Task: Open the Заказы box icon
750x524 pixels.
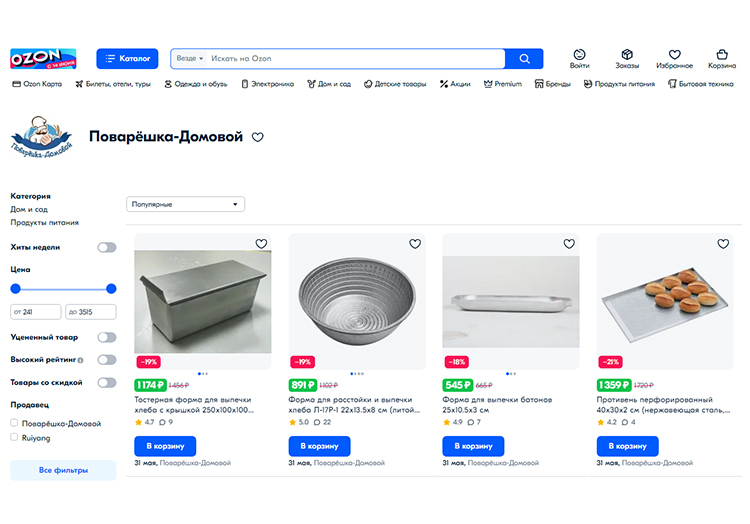Action: tap(627, 59)
